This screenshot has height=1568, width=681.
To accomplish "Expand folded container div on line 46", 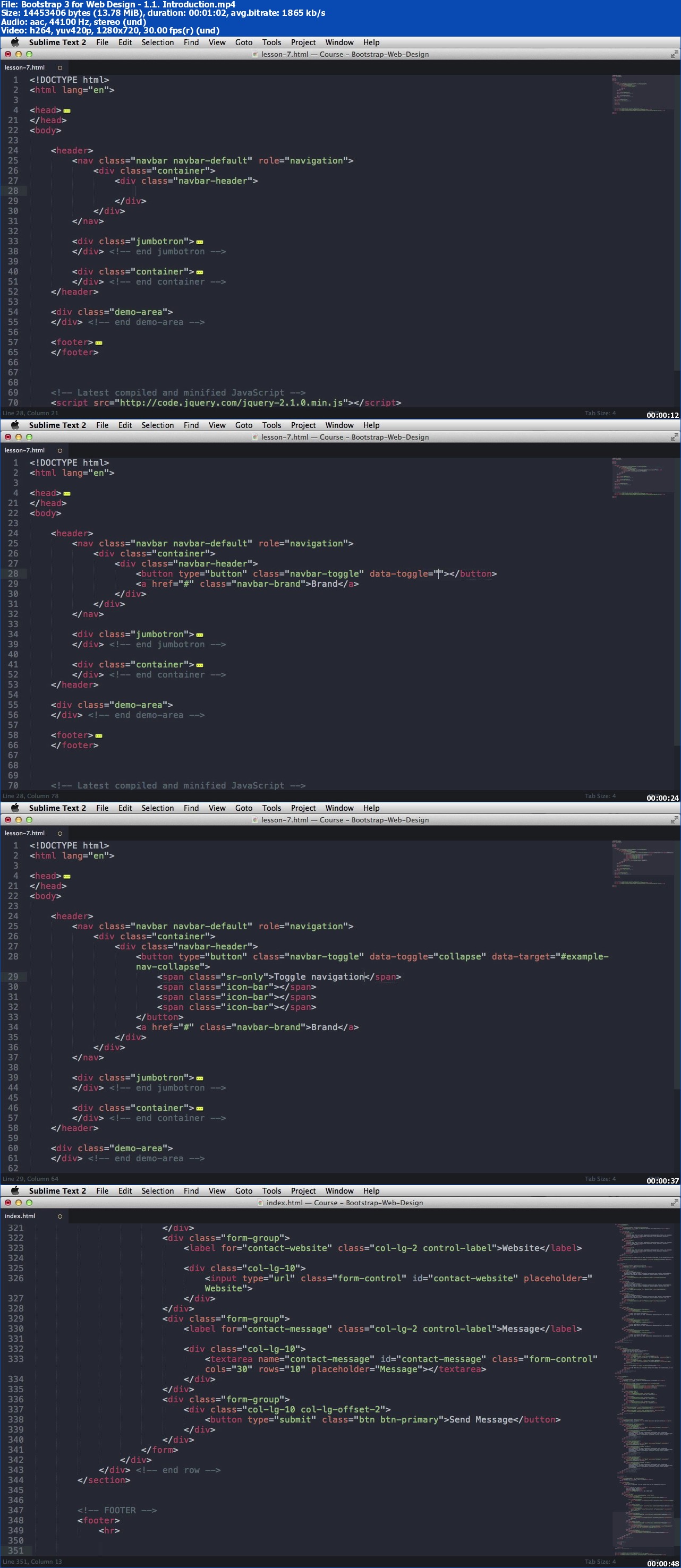I will tap(200, 1109).
